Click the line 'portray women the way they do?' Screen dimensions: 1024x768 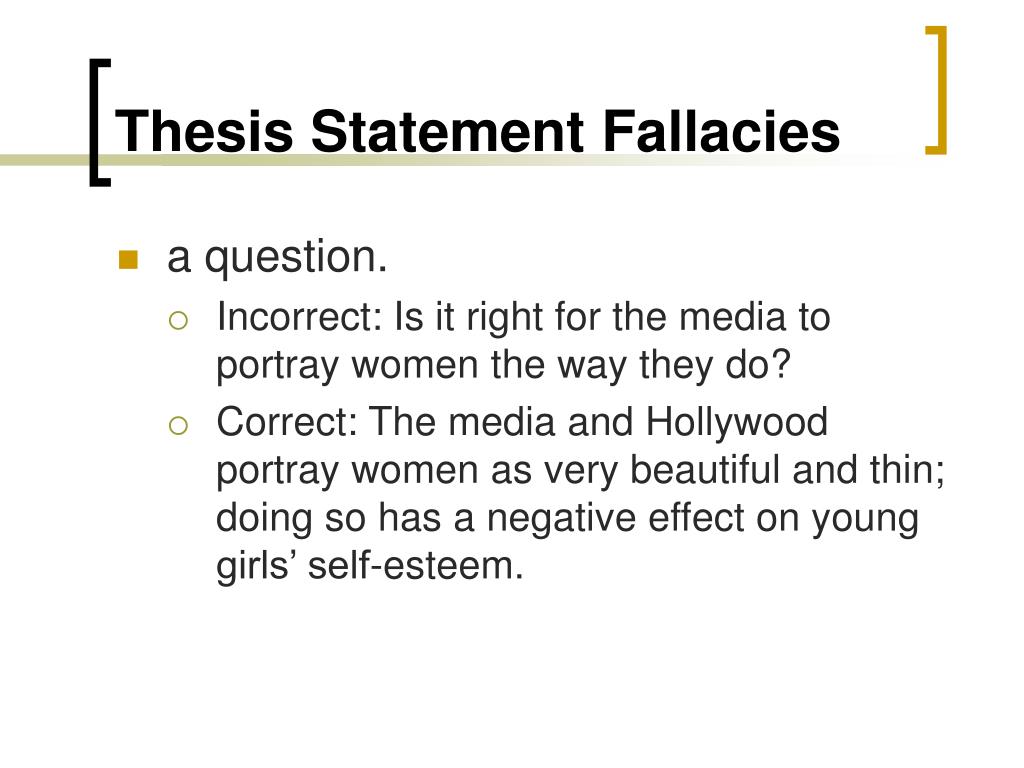click(x=504, y=366)
